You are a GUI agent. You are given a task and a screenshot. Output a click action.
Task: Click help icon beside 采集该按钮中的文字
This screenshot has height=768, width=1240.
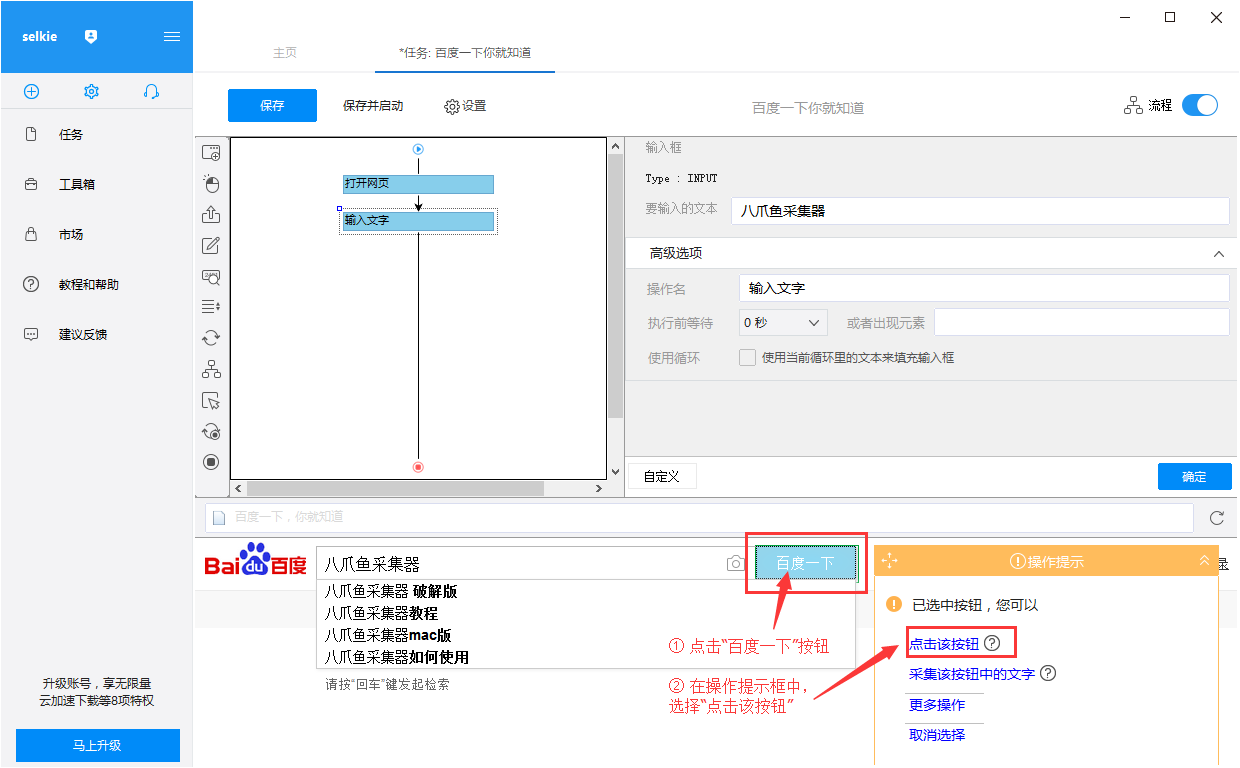click(1048, 673)
